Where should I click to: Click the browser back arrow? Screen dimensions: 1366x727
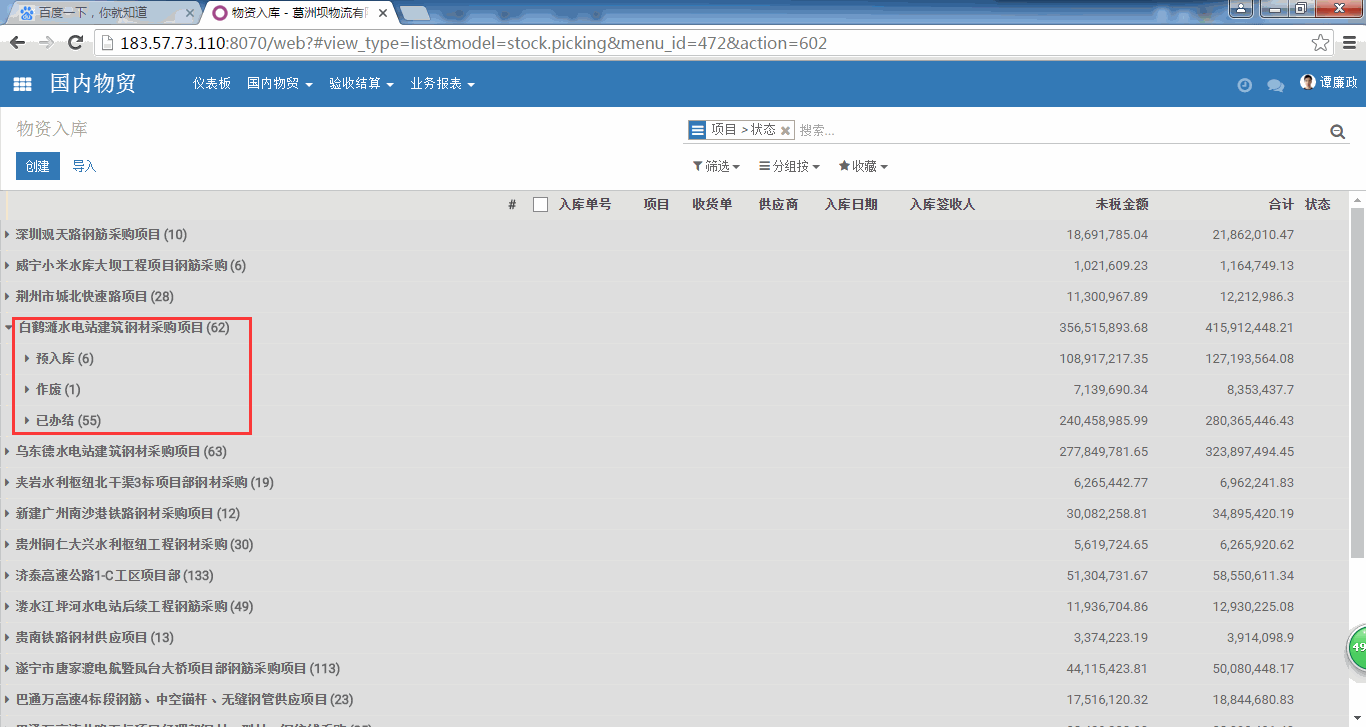tap(18, 43)
